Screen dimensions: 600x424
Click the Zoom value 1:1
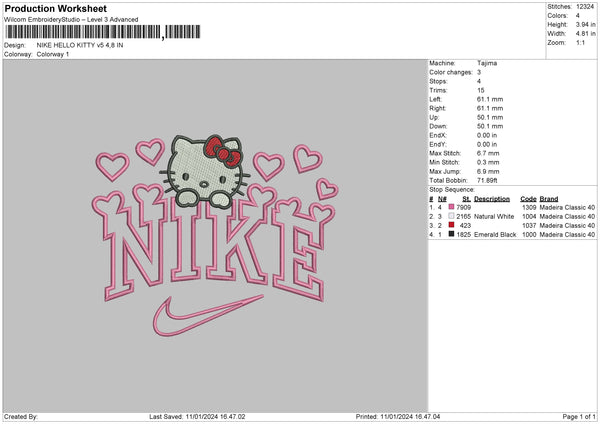pos(580,43)
